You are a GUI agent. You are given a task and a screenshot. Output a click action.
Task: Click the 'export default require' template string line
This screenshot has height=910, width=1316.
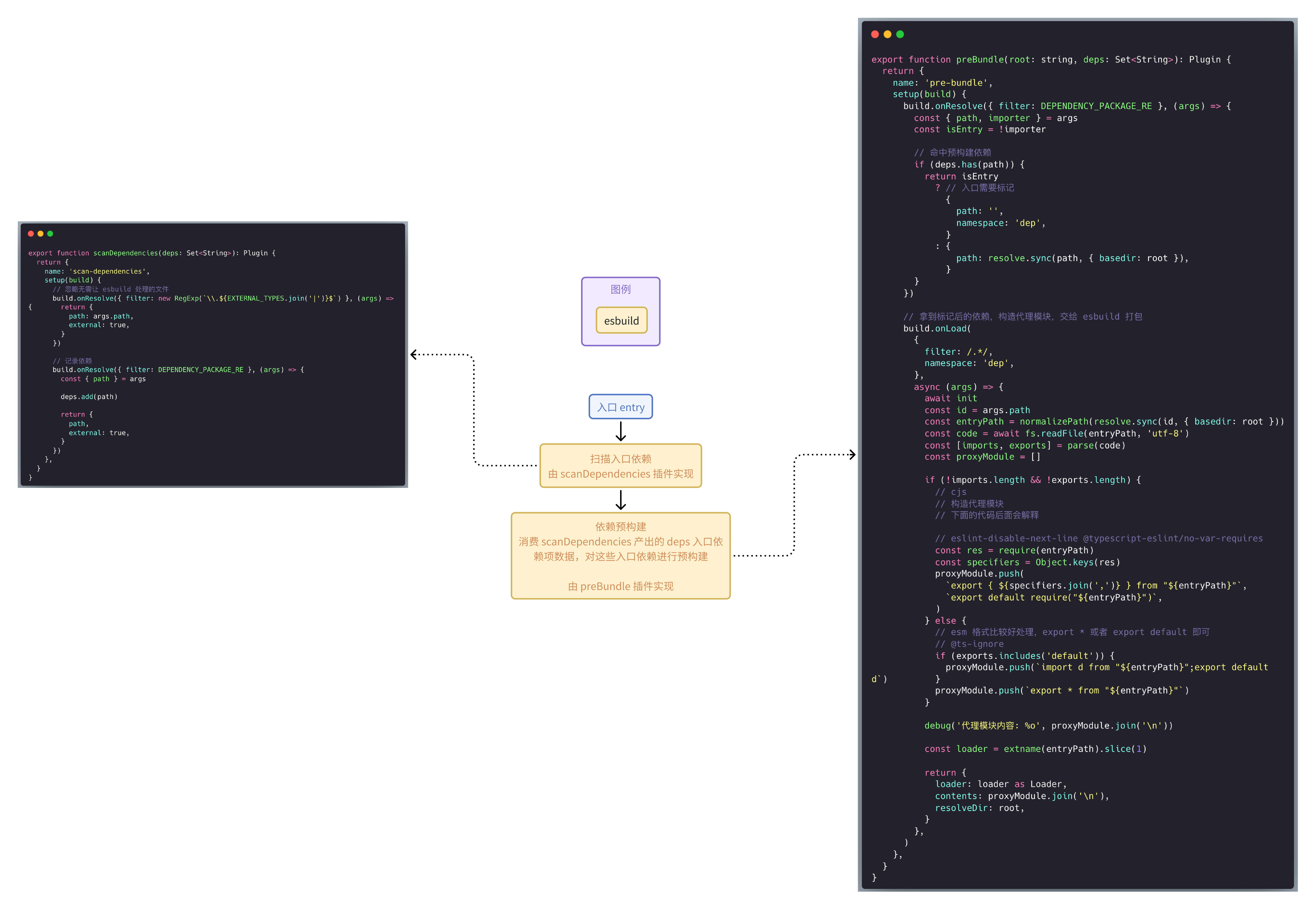(1054, 598)
